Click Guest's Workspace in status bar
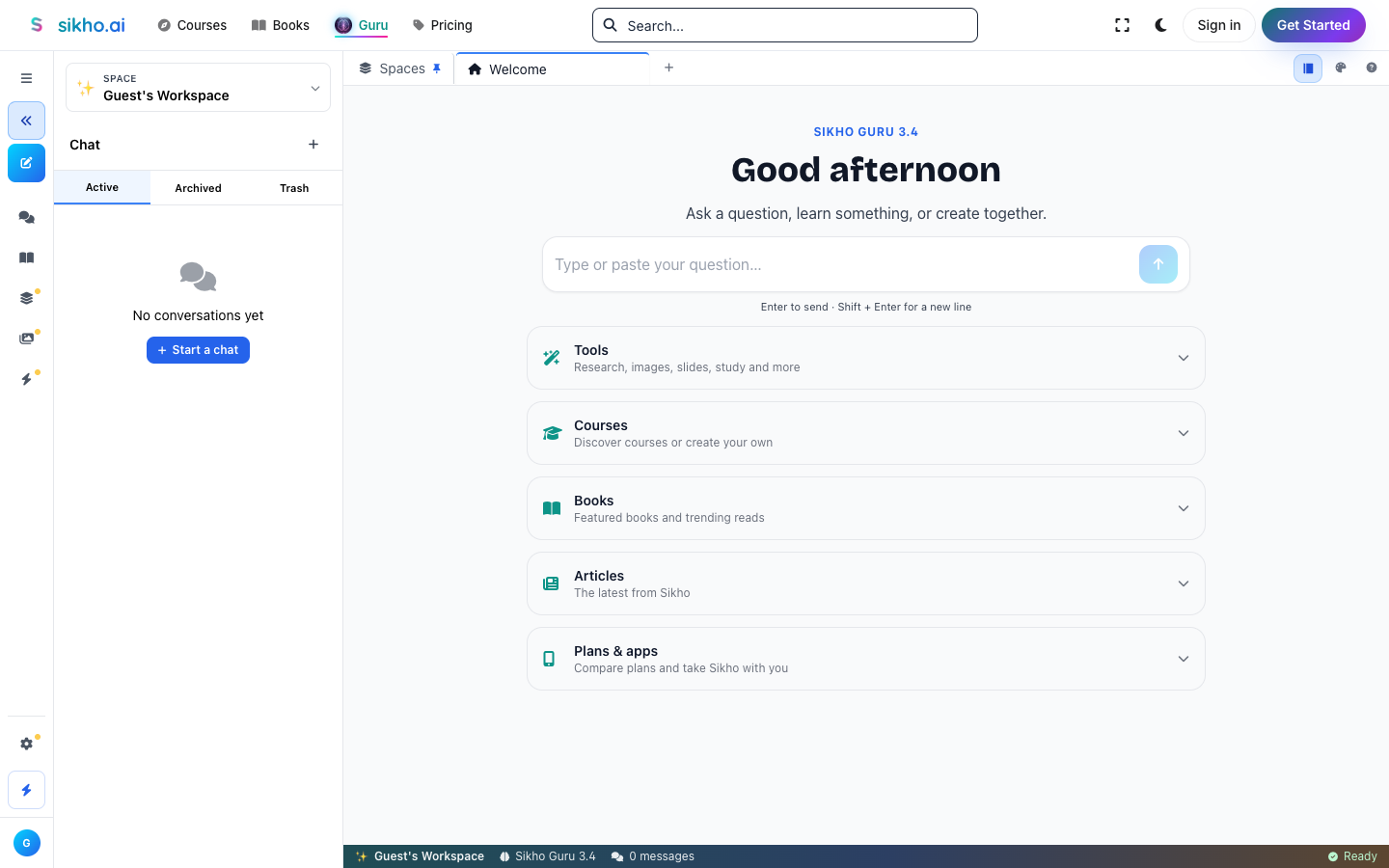Screen dimensions: 1389x868 pyautogui.click(x=420, y=856)
